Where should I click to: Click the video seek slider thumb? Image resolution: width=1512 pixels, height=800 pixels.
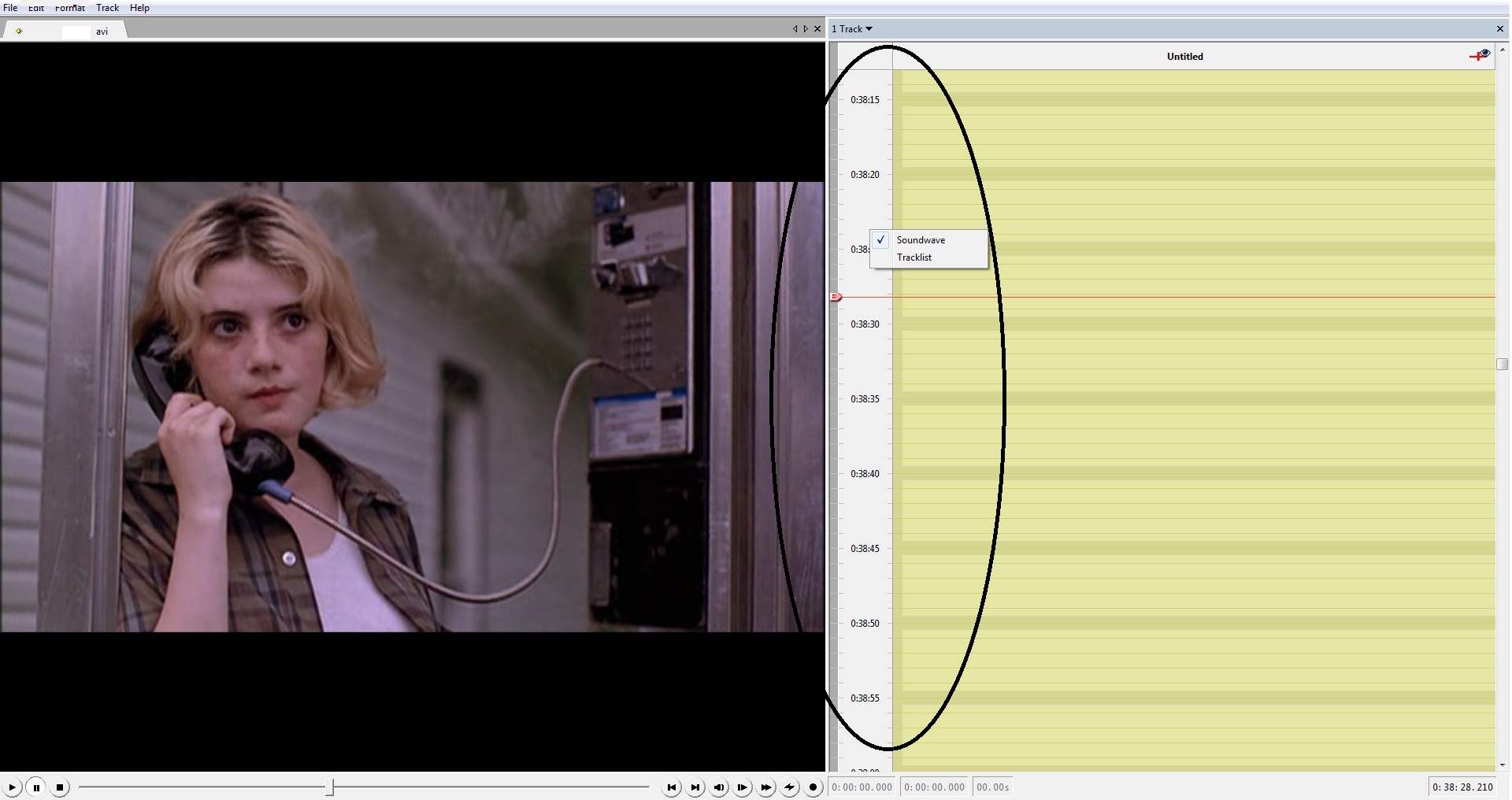point(331,787)
